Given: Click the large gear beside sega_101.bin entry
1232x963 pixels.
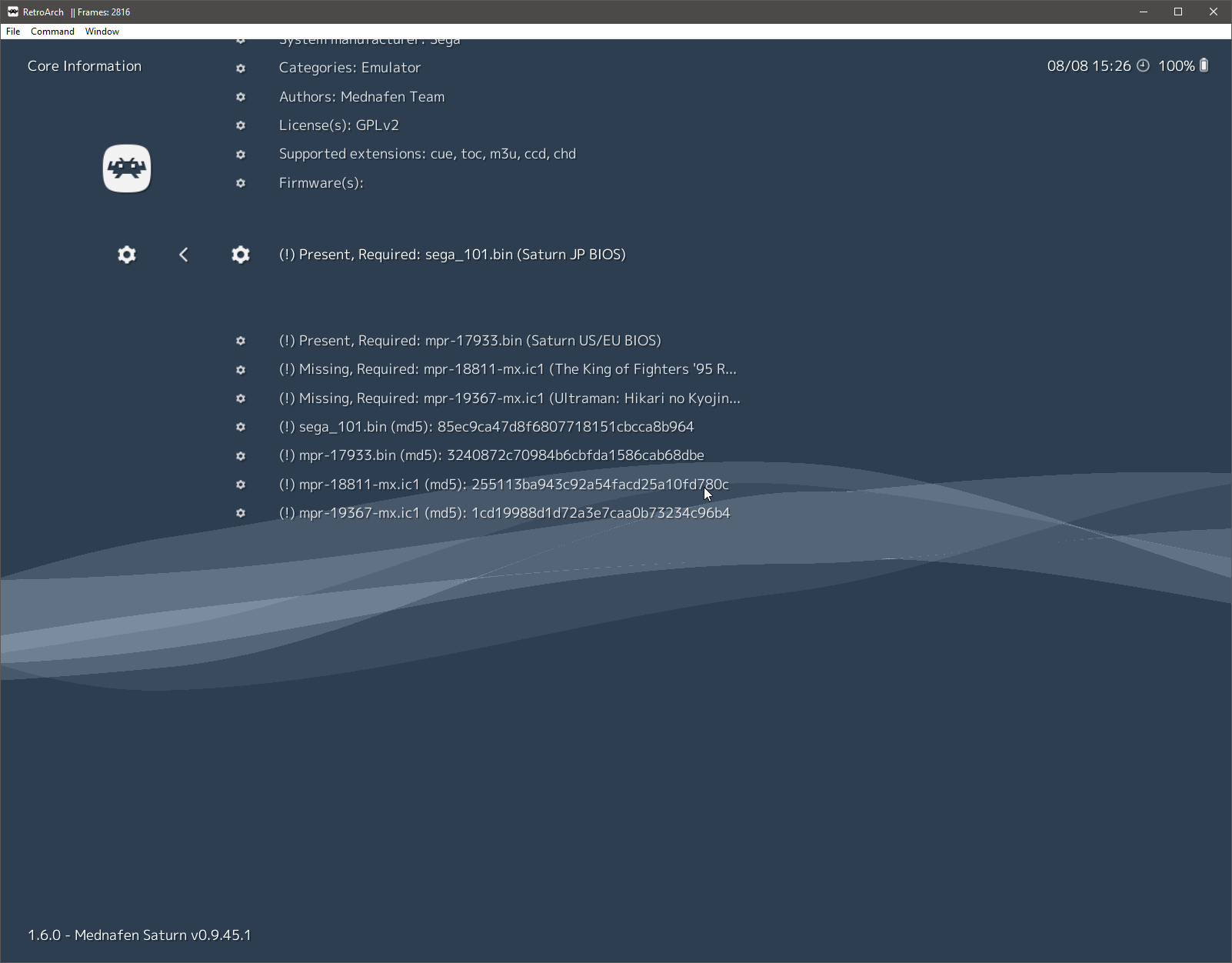Looking at the screenshot, I should click(241, 255).
